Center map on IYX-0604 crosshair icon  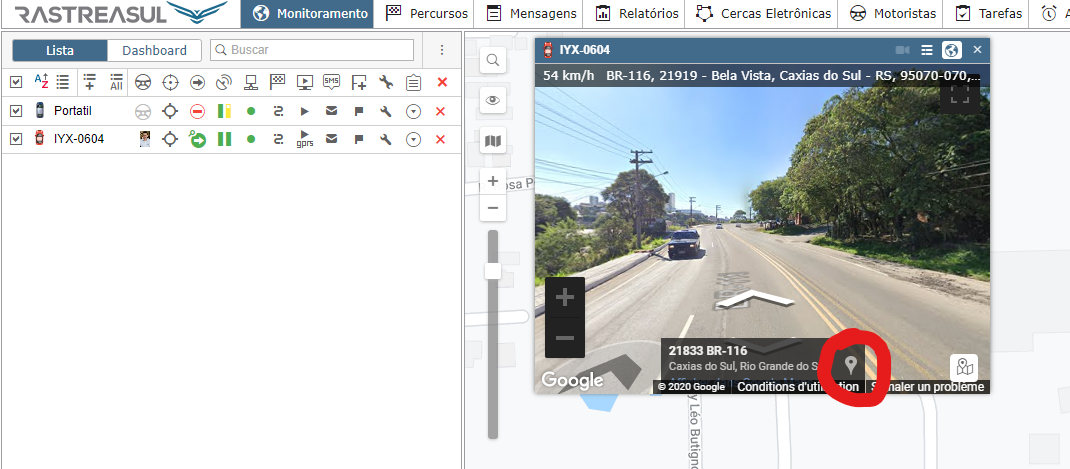click(170, 139)
